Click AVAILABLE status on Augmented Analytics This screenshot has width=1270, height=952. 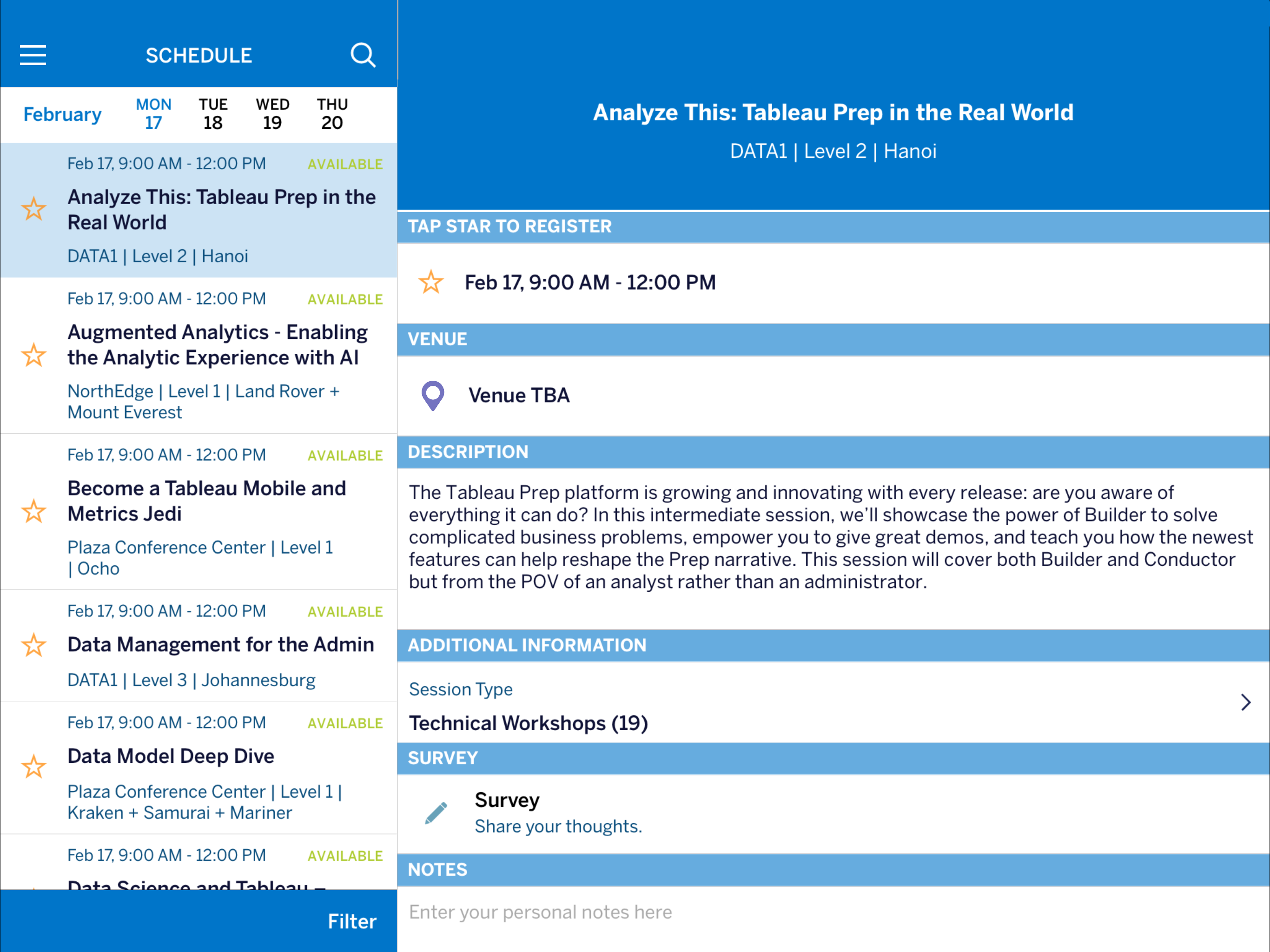point(345,299)
